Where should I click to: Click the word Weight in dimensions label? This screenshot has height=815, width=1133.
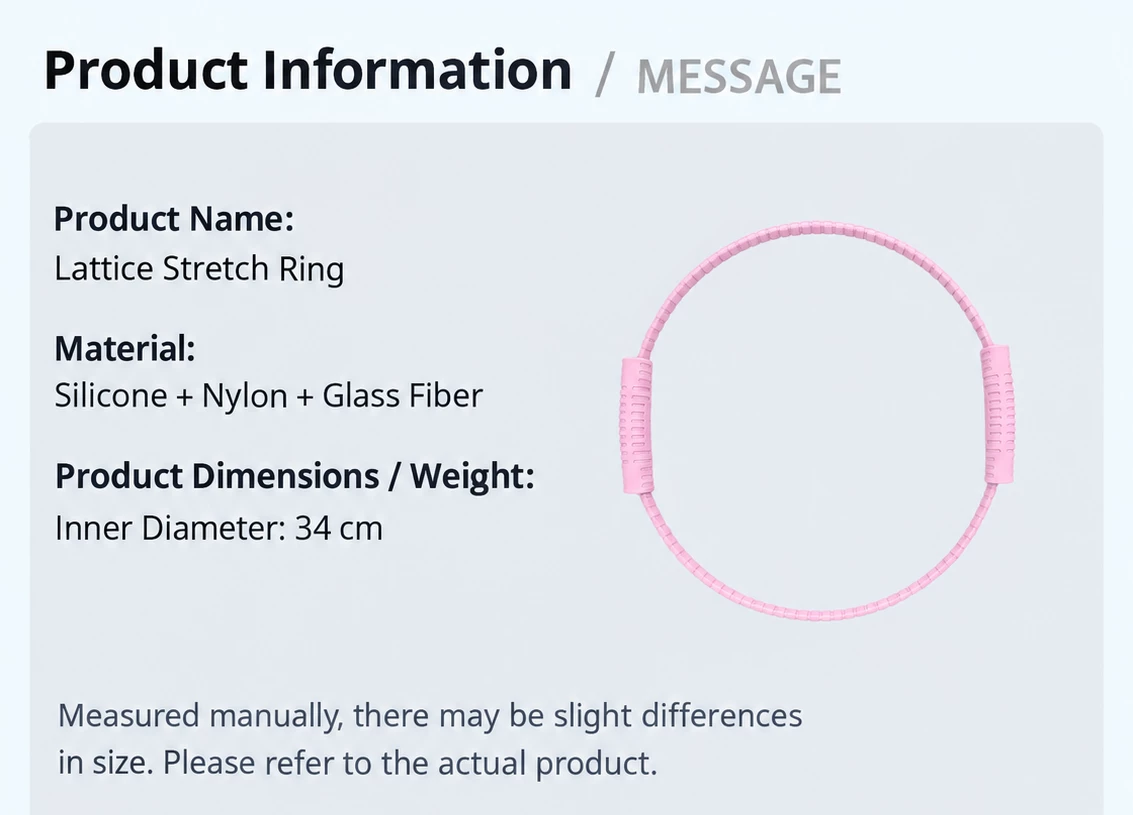(472, 476)
